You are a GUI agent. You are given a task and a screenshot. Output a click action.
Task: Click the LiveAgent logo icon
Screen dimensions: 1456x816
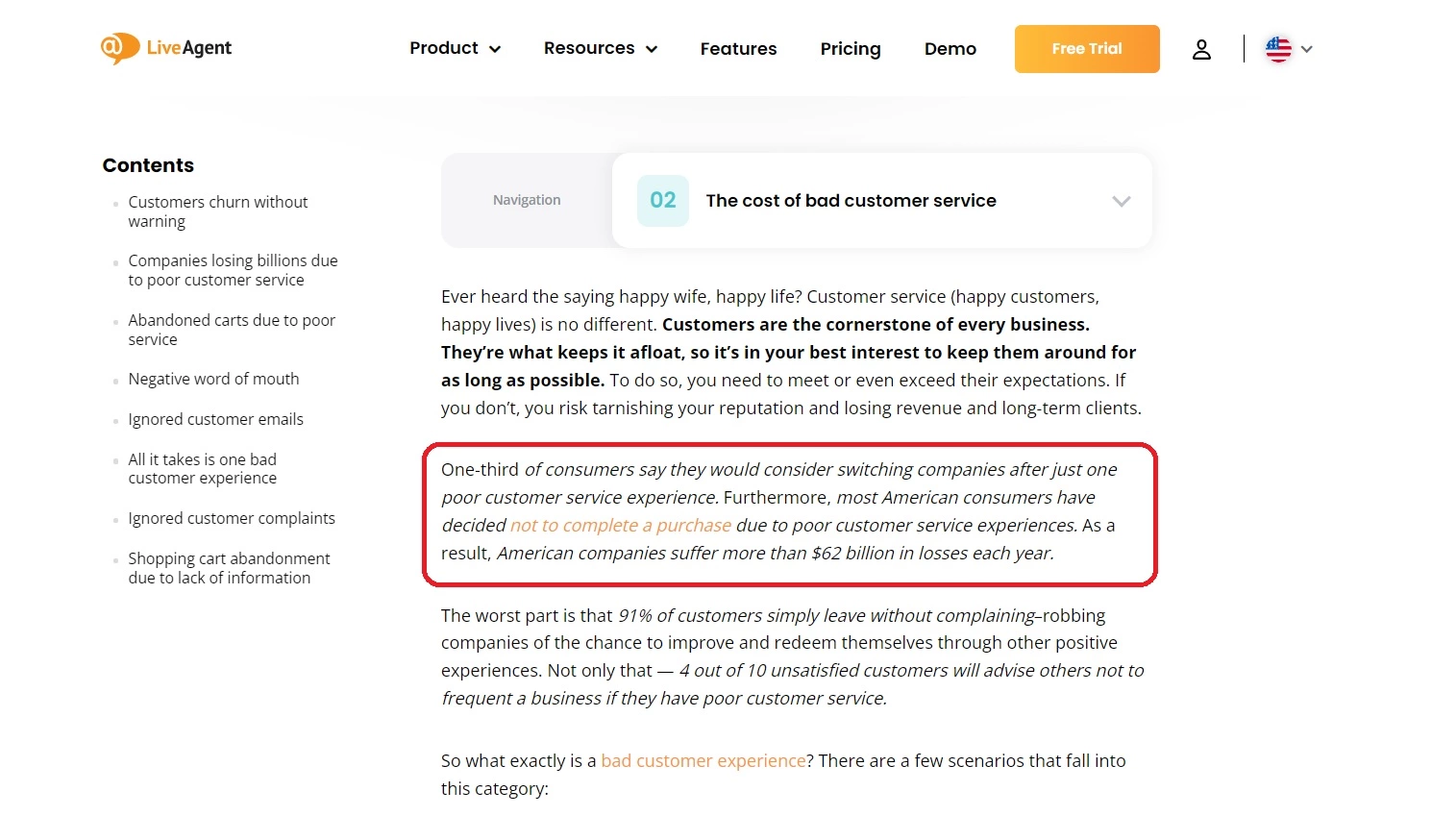click(x=119, y=48)
